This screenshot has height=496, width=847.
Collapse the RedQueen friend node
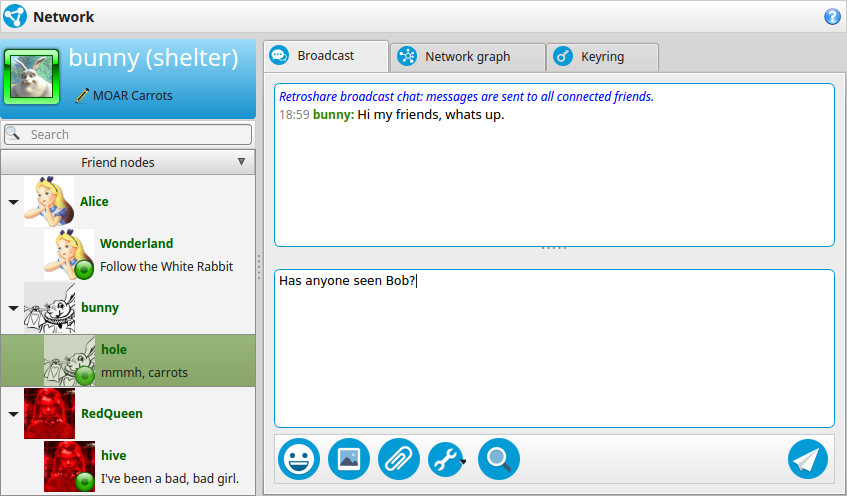14,414
